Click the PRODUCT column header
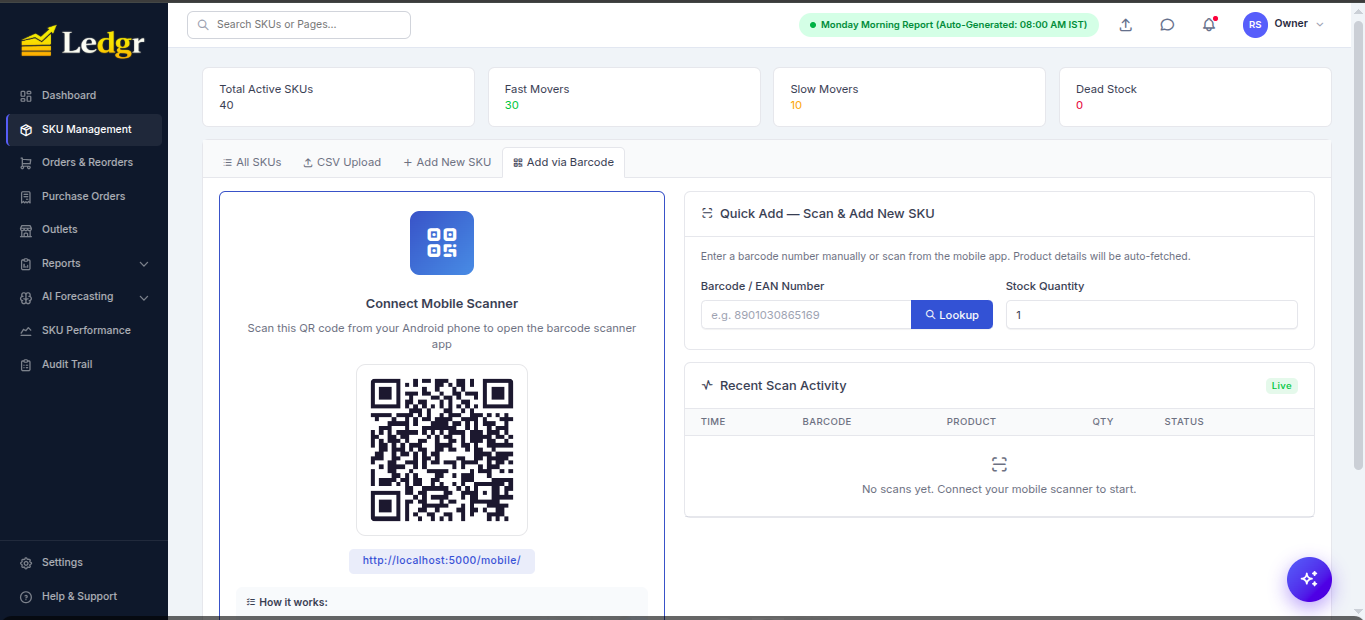 (971, 422)
